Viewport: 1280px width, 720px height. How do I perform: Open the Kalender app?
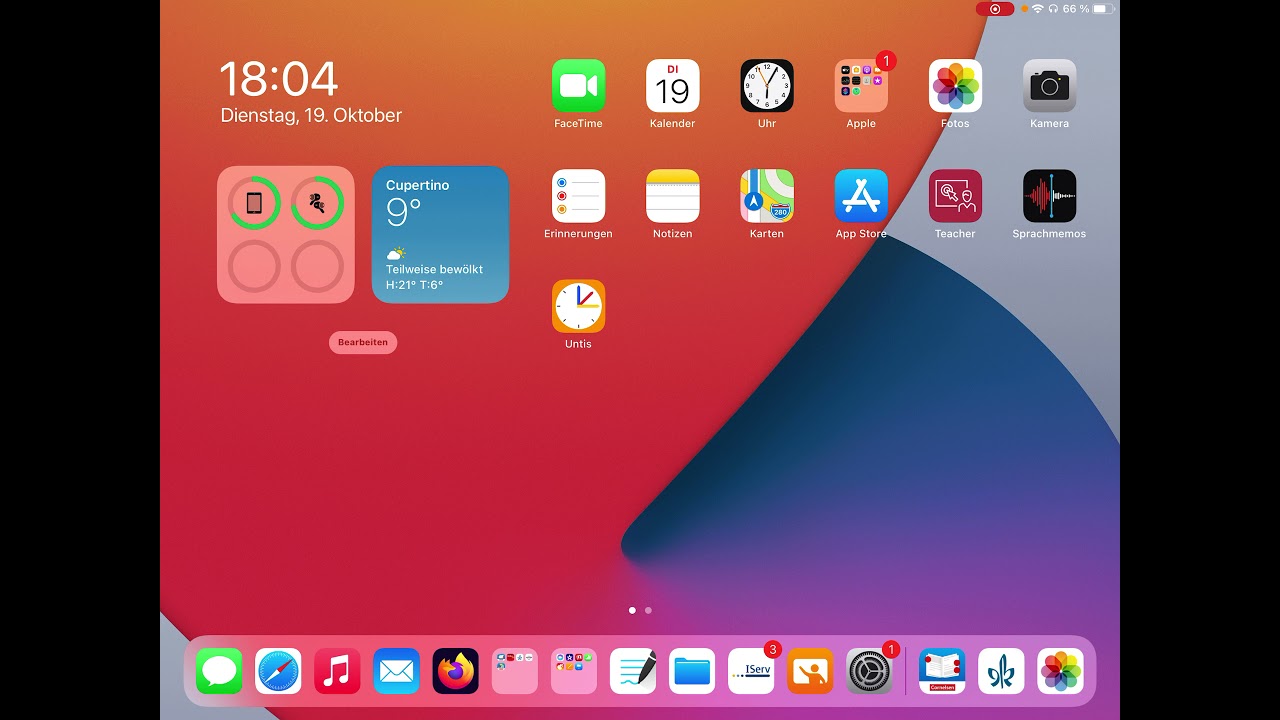click(x=672, y=86)
